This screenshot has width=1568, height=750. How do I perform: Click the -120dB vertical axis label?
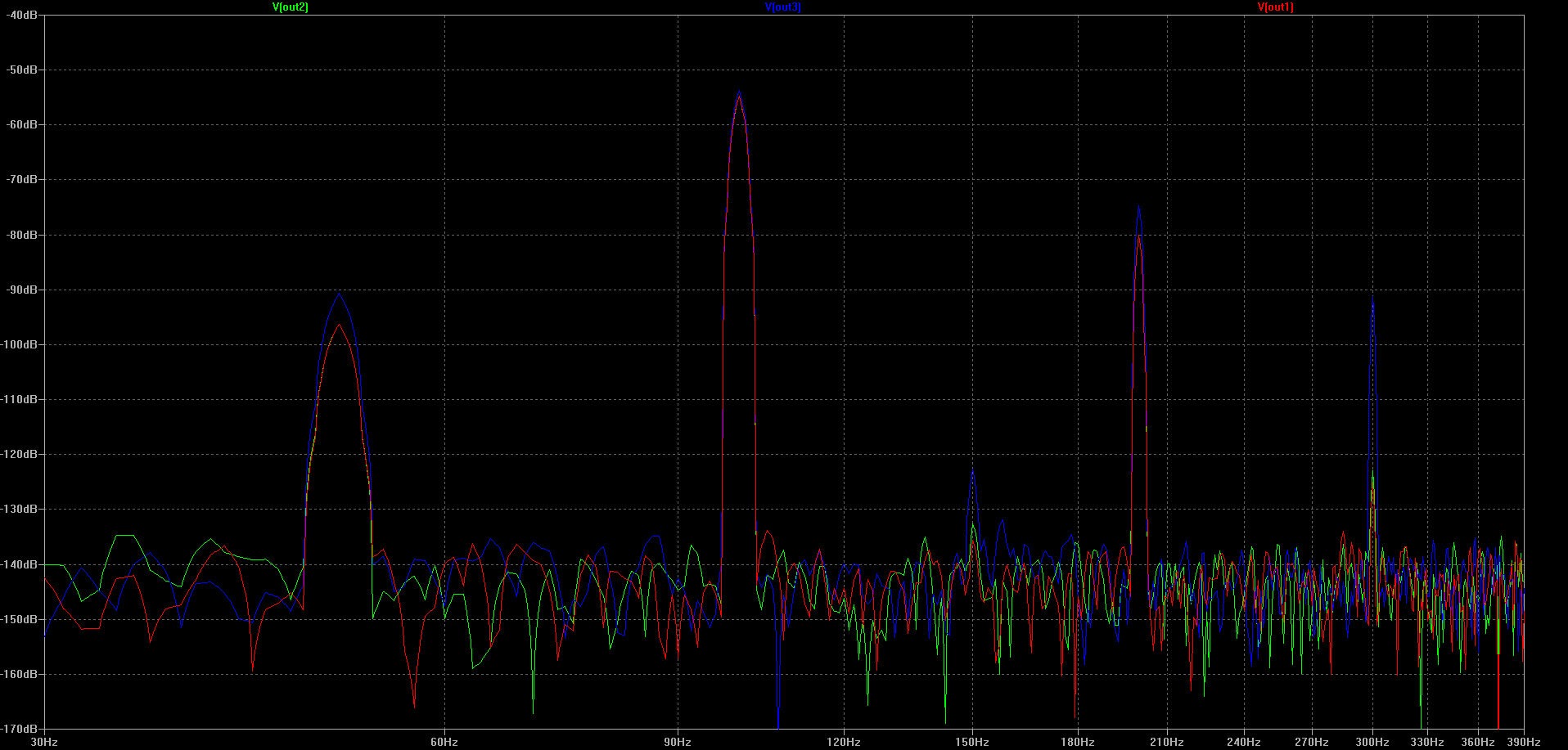pyautogui.click(x=19, y=454)
